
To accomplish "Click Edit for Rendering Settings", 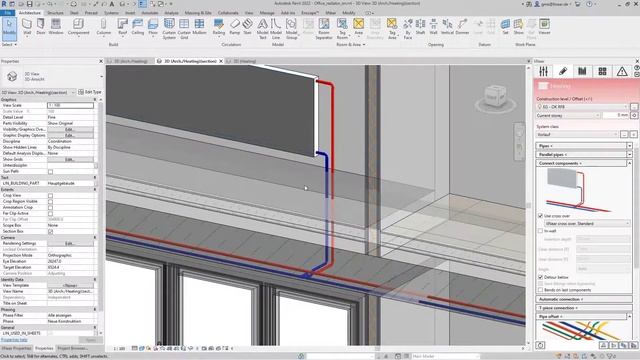I will [70, 243].
